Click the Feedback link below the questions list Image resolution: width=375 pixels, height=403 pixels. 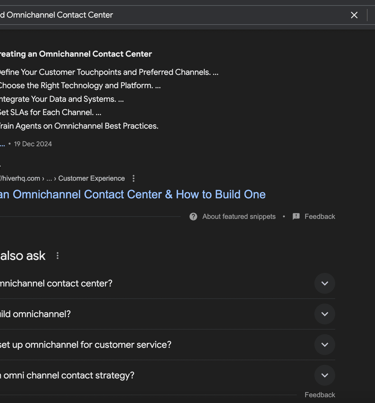[x=320, y=395]
